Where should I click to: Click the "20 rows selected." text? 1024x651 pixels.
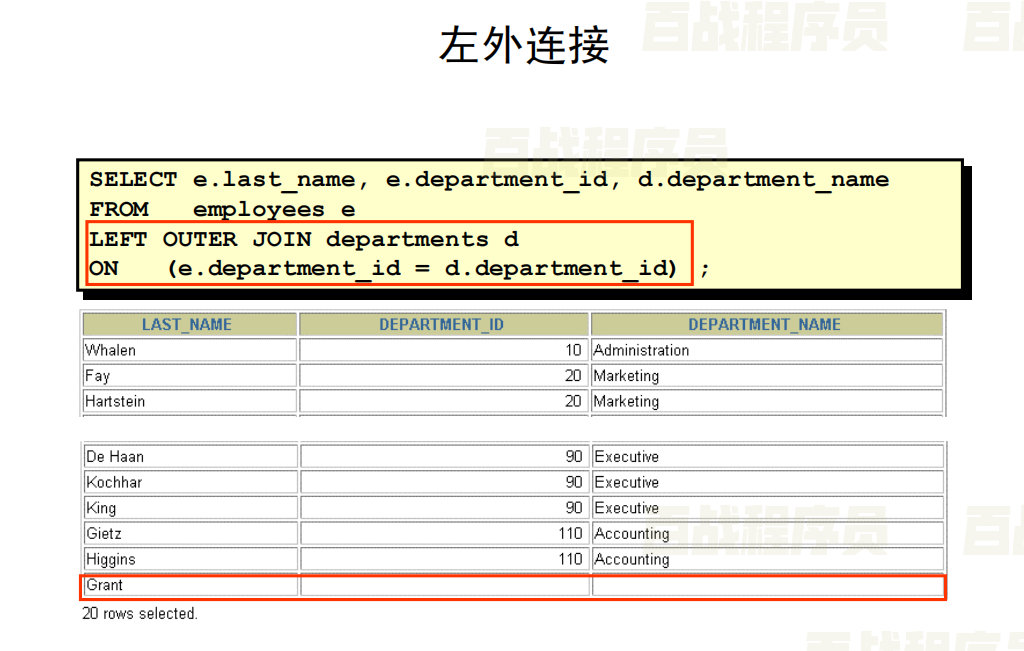(140, 613)
